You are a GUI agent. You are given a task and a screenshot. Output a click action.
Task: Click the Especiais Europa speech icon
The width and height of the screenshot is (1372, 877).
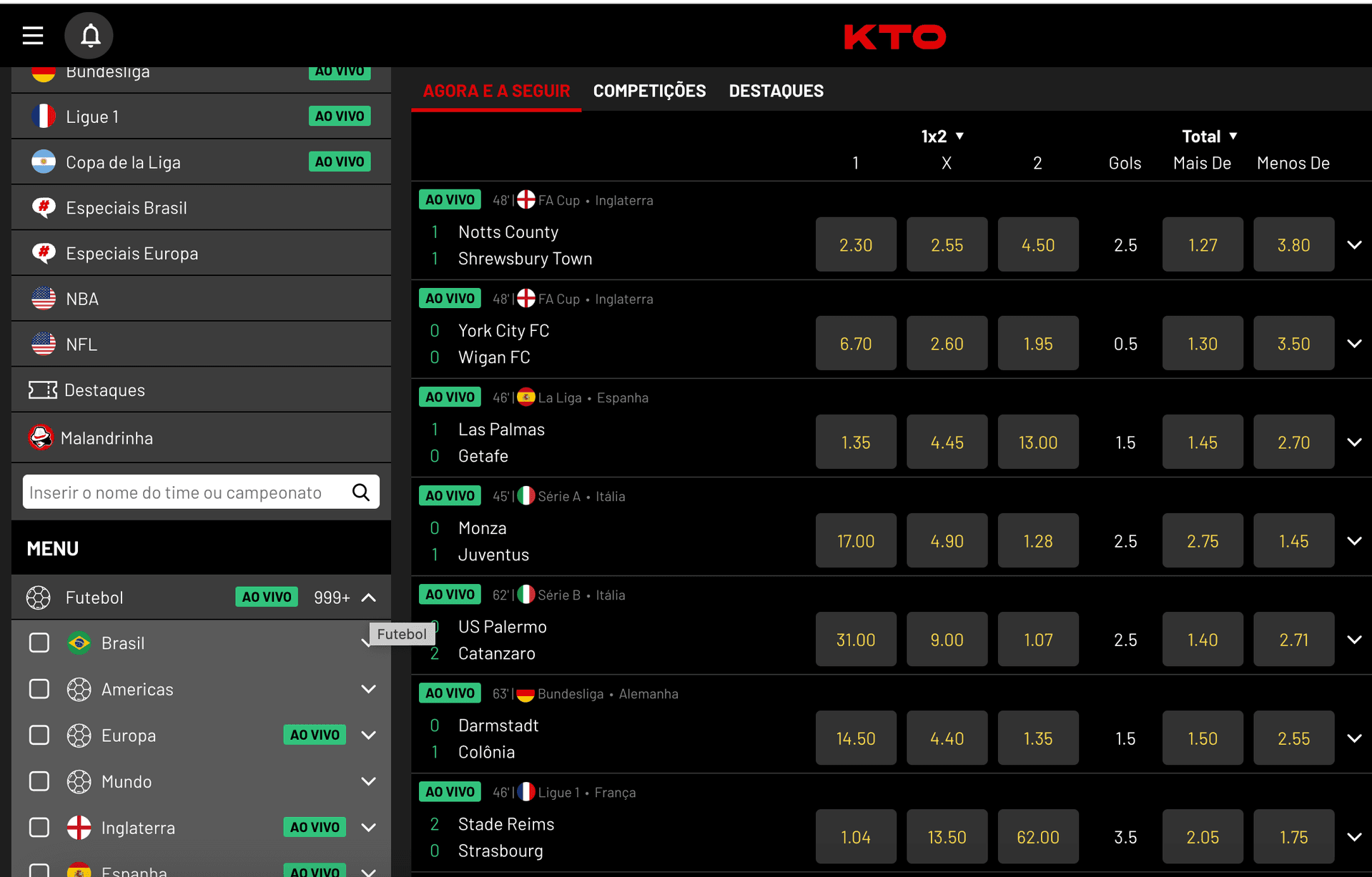(x=44, y=253)
